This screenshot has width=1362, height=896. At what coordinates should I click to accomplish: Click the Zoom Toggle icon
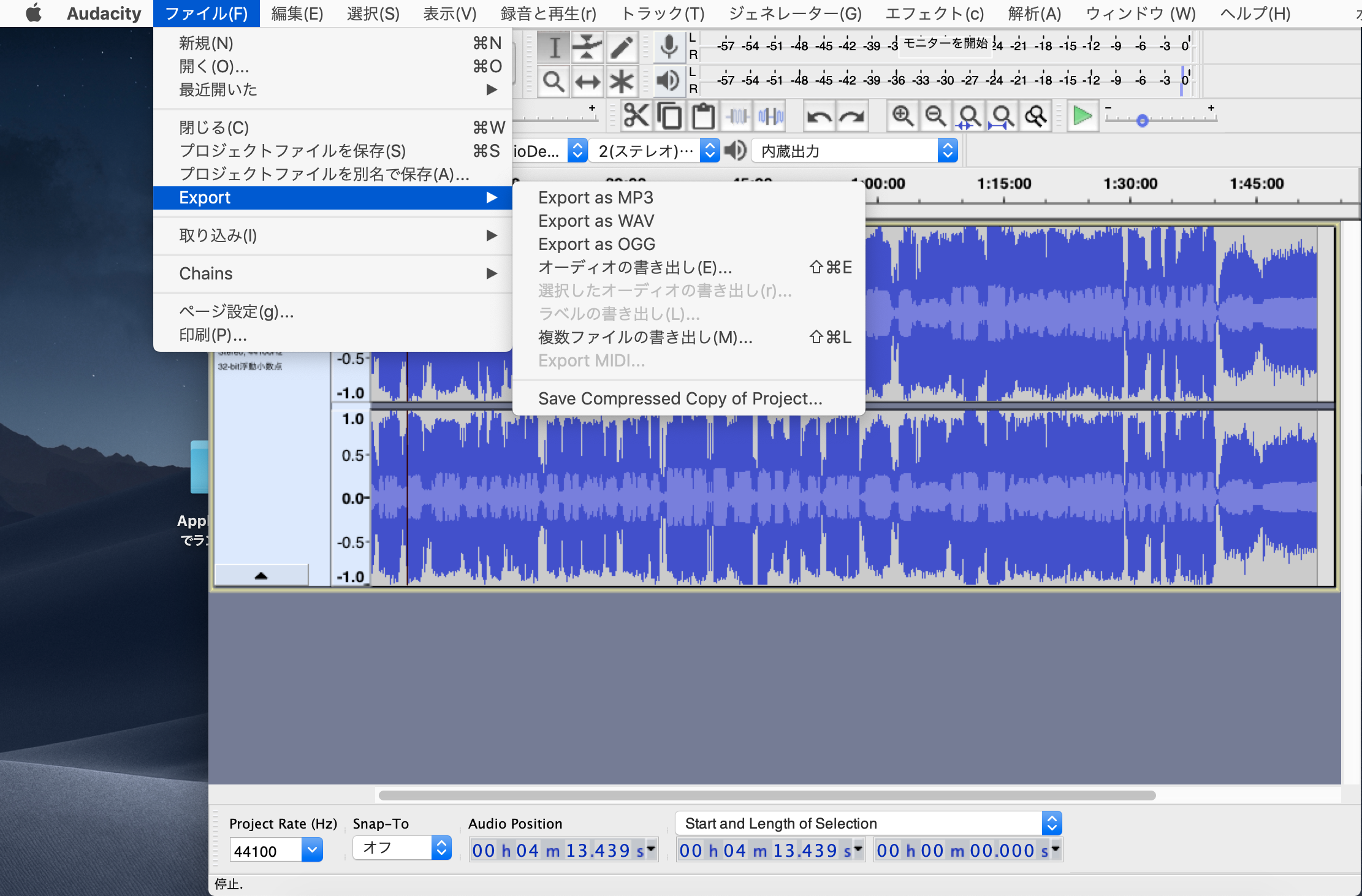1036,116
